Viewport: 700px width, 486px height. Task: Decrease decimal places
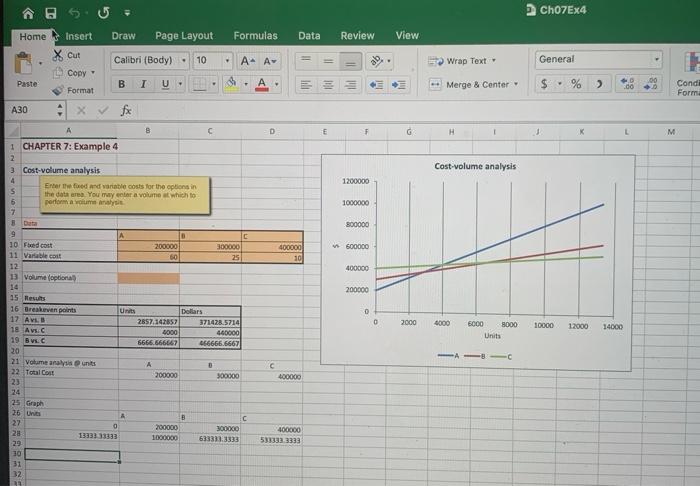tap(651, 83)
